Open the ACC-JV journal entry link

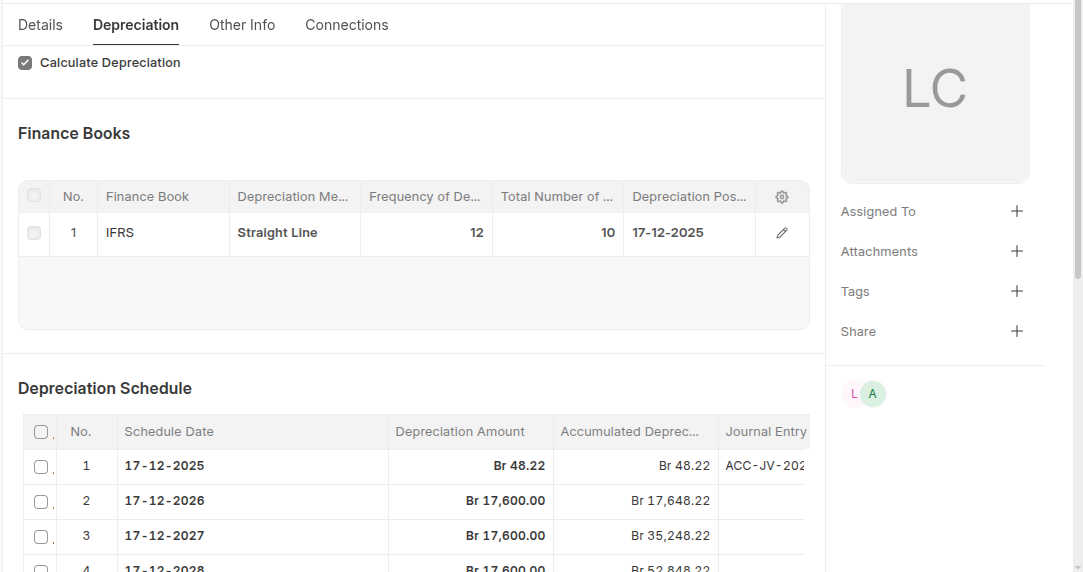point(765,466)
